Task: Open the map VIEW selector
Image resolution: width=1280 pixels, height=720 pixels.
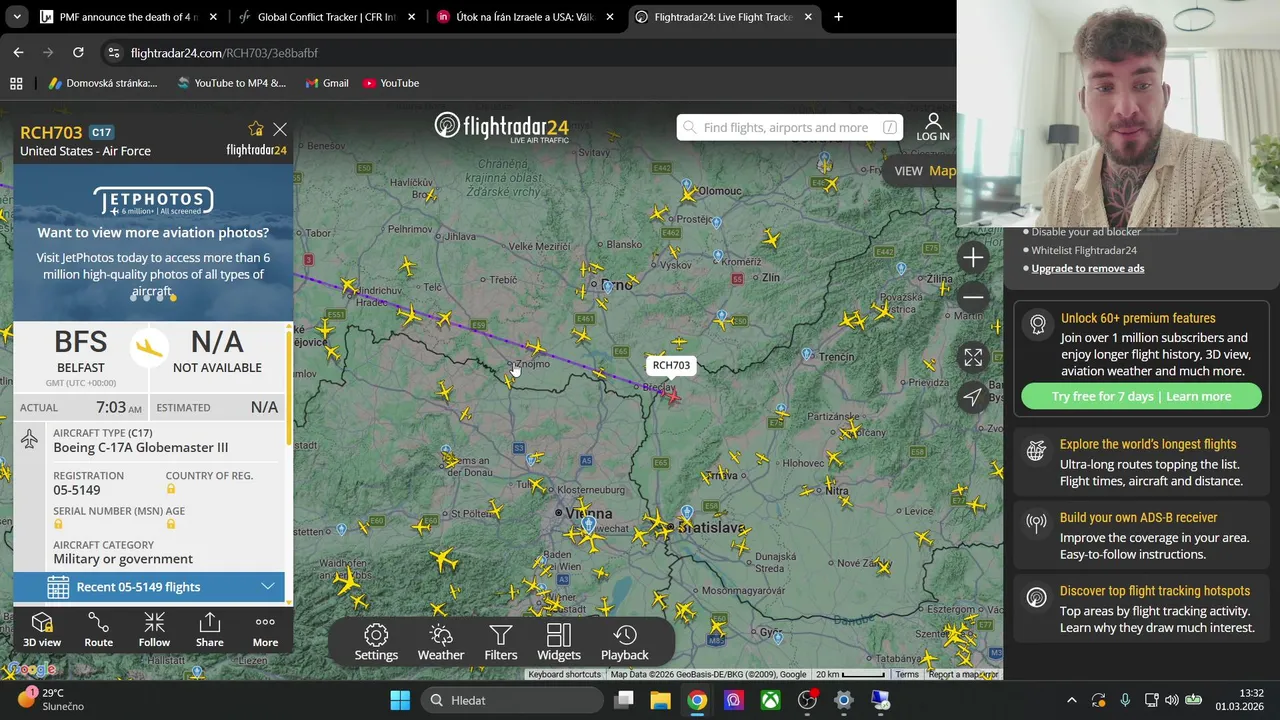Action: (925, 171)
